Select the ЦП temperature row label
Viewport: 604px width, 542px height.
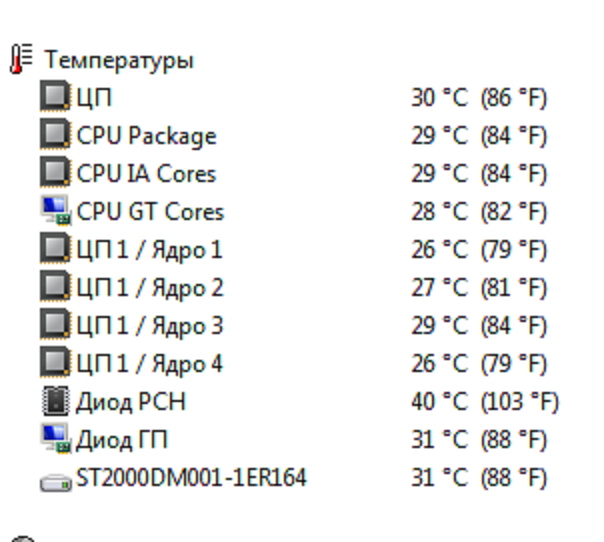click(94, 97)
